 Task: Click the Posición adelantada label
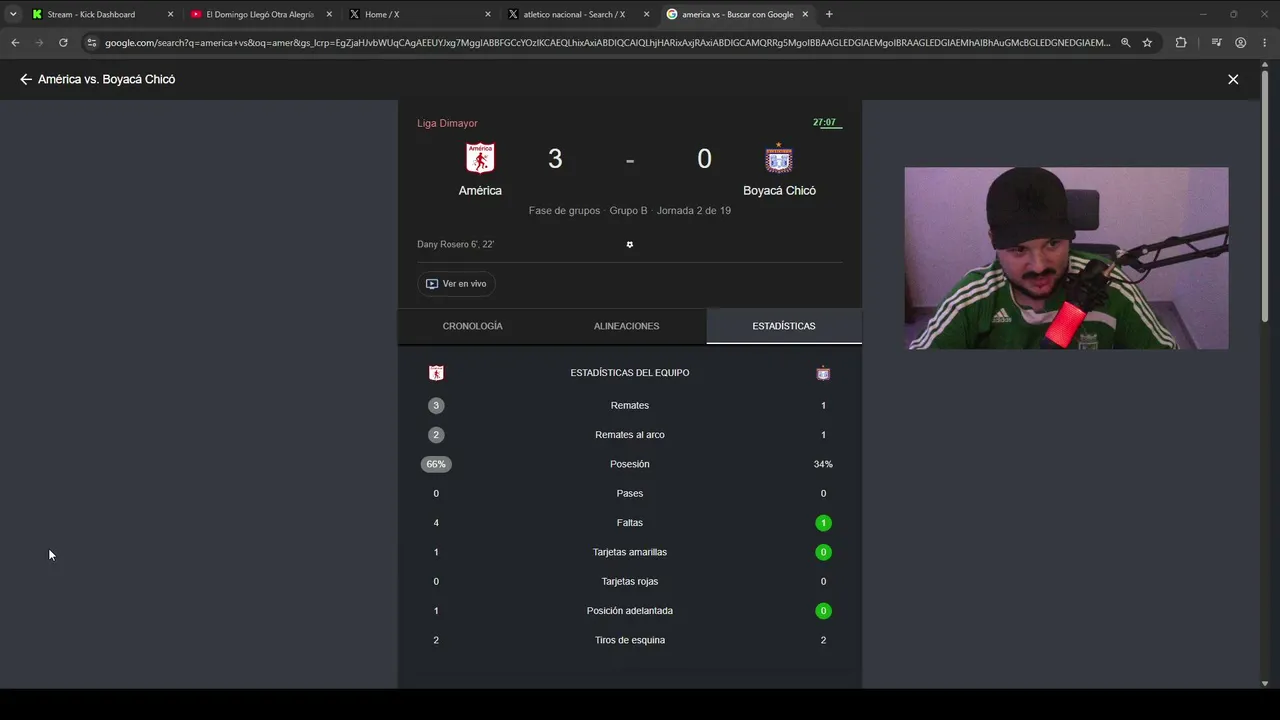(x=630, y=611)
